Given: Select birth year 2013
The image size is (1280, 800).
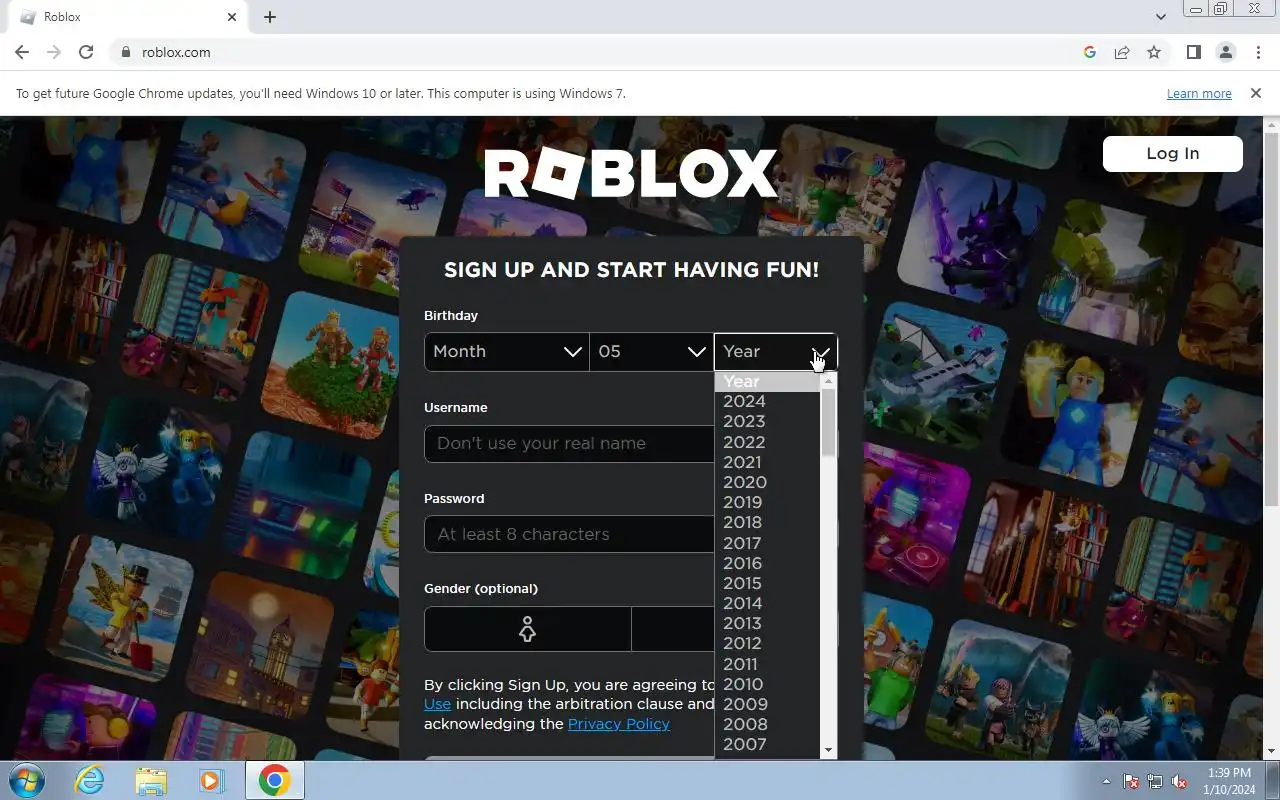Looking at the screenshot, I should click(x=768, y=623).
